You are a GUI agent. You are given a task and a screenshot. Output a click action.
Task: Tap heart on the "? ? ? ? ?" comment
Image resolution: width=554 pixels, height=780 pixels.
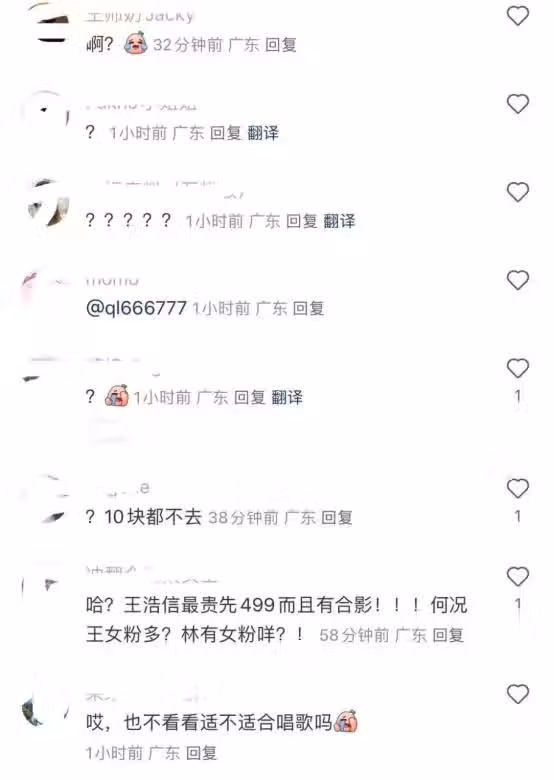point(518,192)
